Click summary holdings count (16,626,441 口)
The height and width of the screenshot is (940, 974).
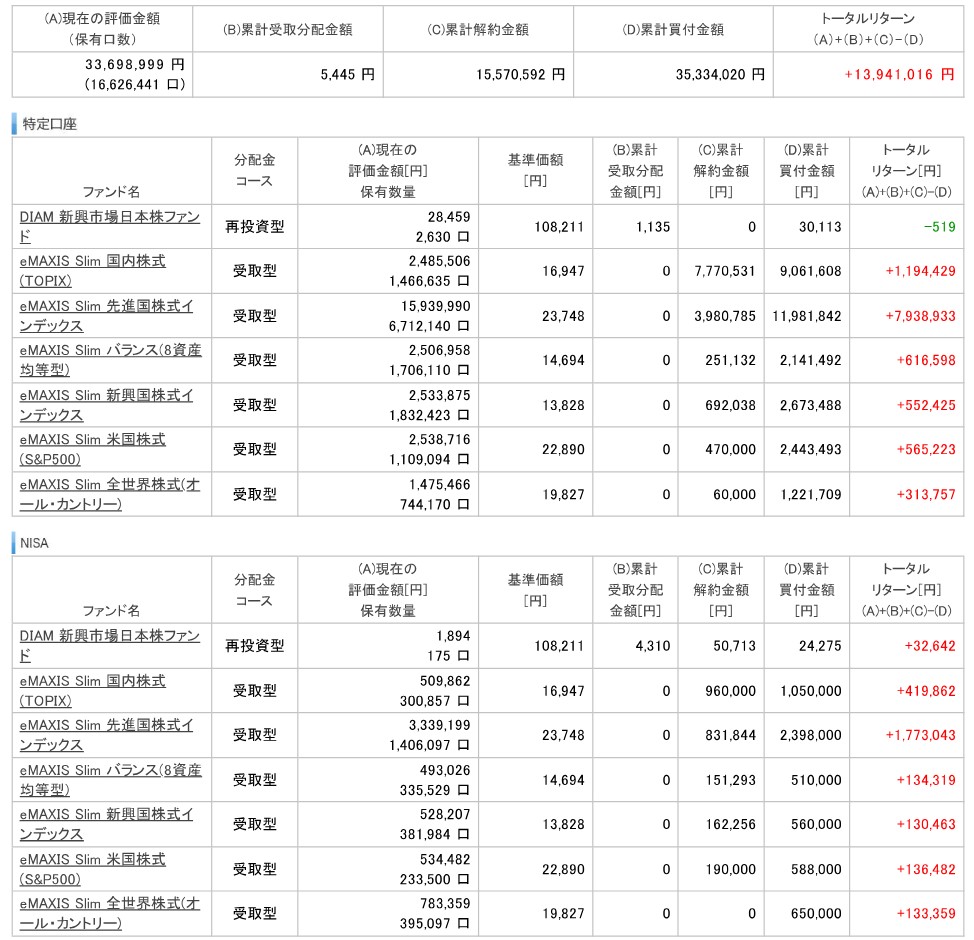click(135, 84)
